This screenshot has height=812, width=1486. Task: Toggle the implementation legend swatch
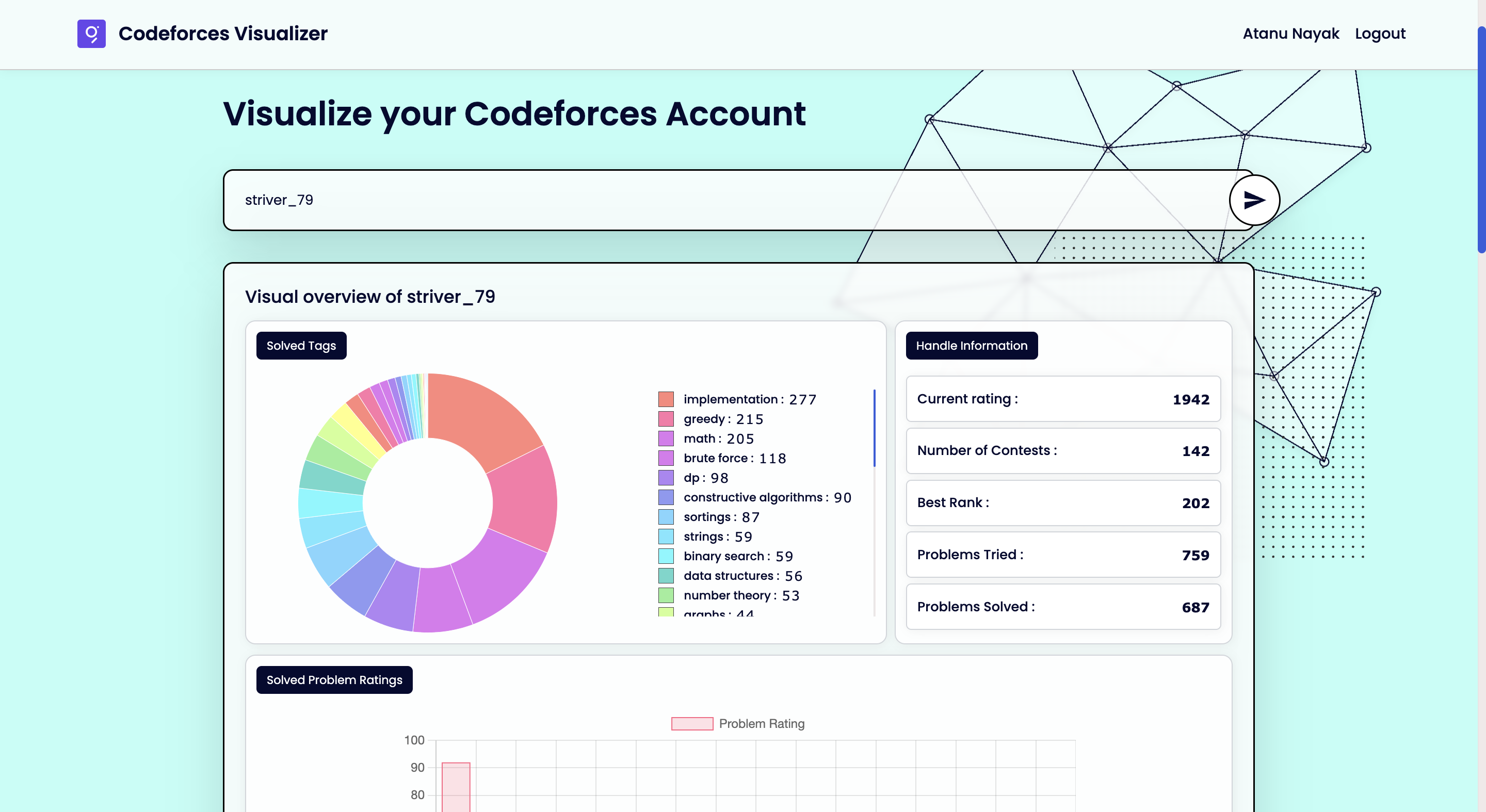click(666, 399)
